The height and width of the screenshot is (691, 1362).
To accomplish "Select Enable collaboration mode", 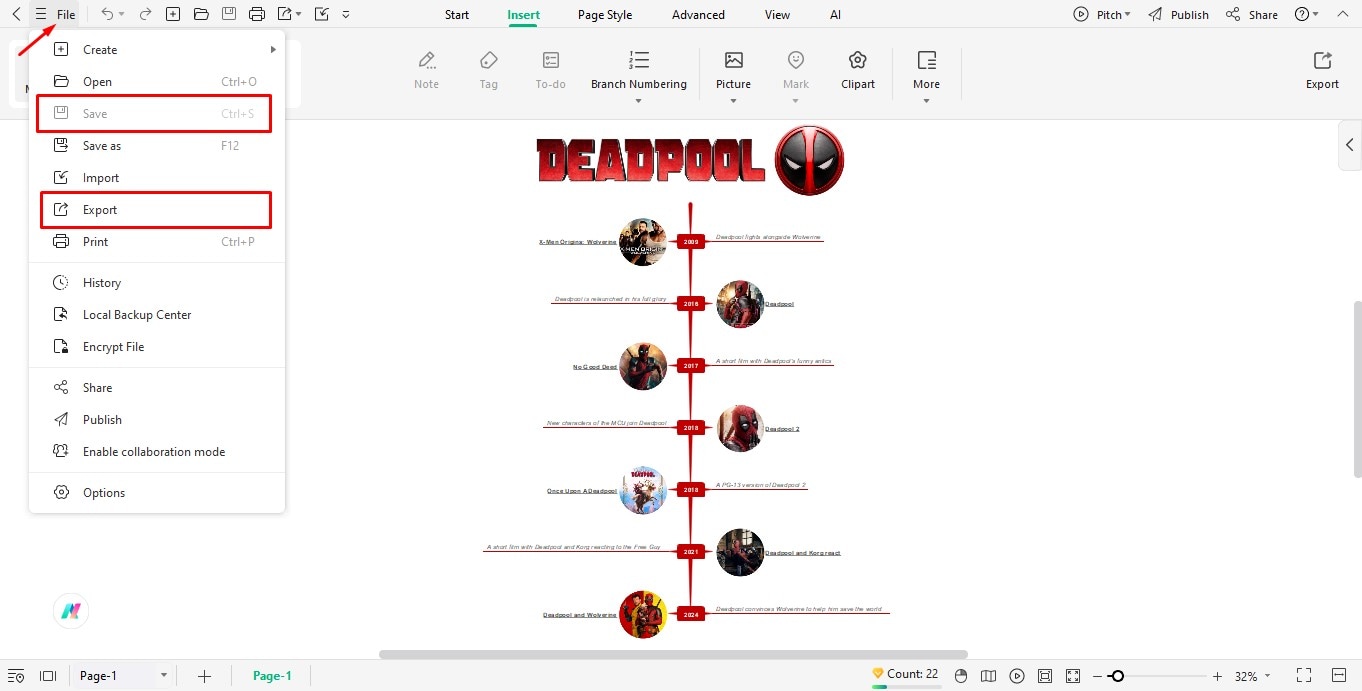I will click(x=157, y=451).
